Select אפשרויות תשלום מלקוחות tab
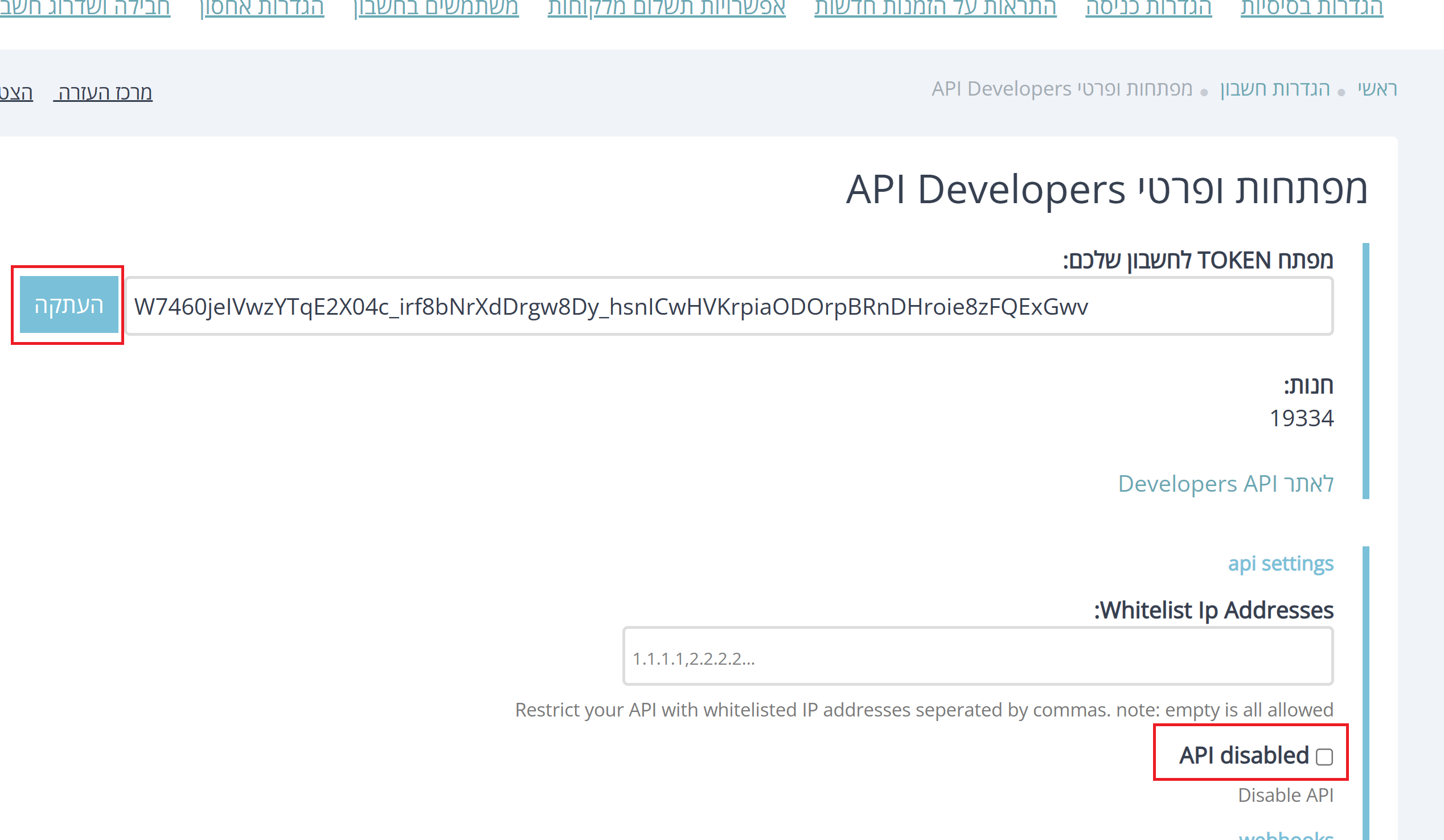1444x840 pixels. point(666,8)
